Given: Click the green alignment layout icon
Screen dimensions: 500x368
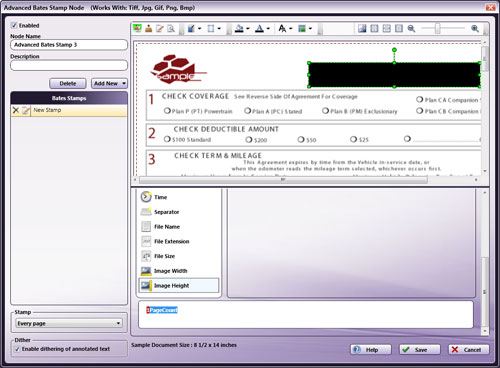Looking at the screenshot, I should [302, 28].
